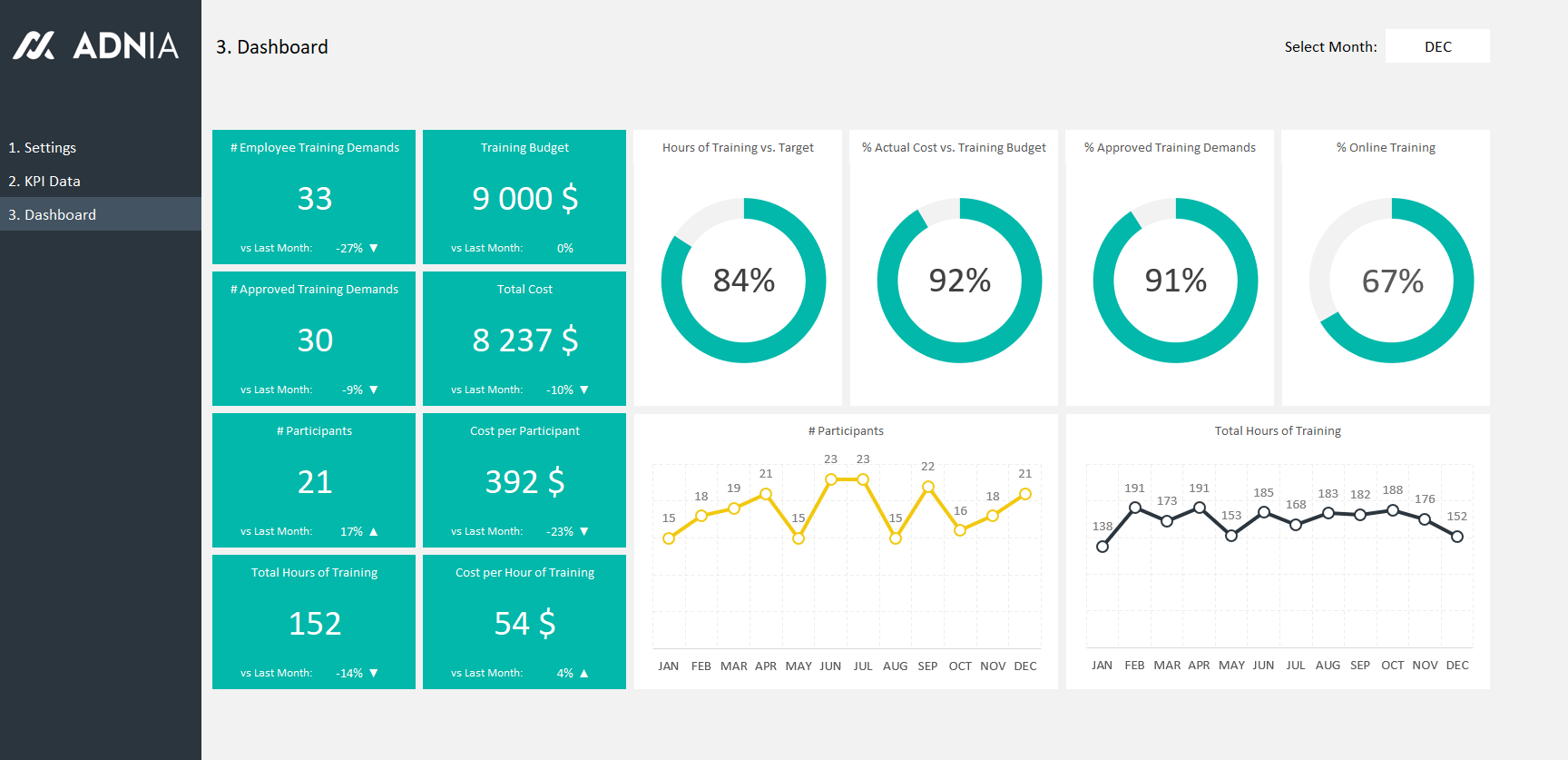Click the 84% Hours of Training donut
Image resolution: width=1568 pixels, height=760 pixels.
tap(743, 281)
